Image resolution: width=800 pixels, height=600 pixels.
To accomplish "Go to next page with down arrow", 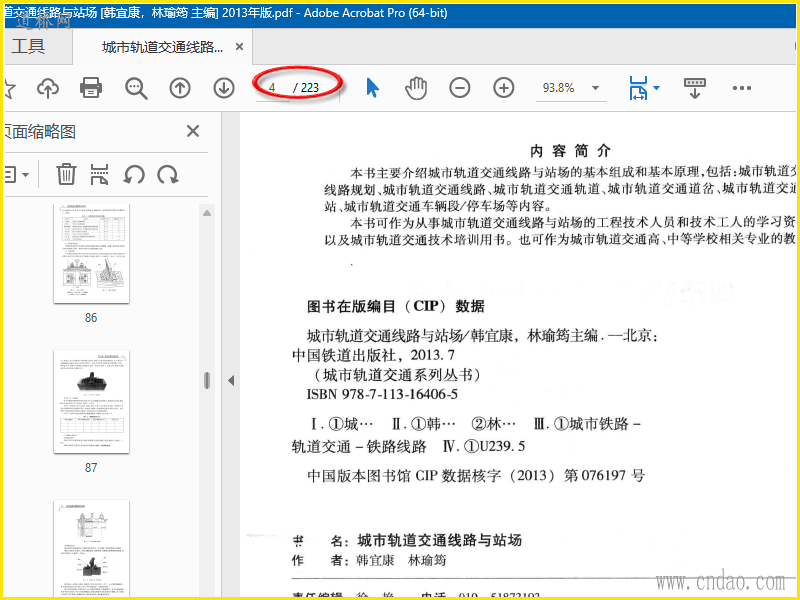I will [x=224, y=88].
